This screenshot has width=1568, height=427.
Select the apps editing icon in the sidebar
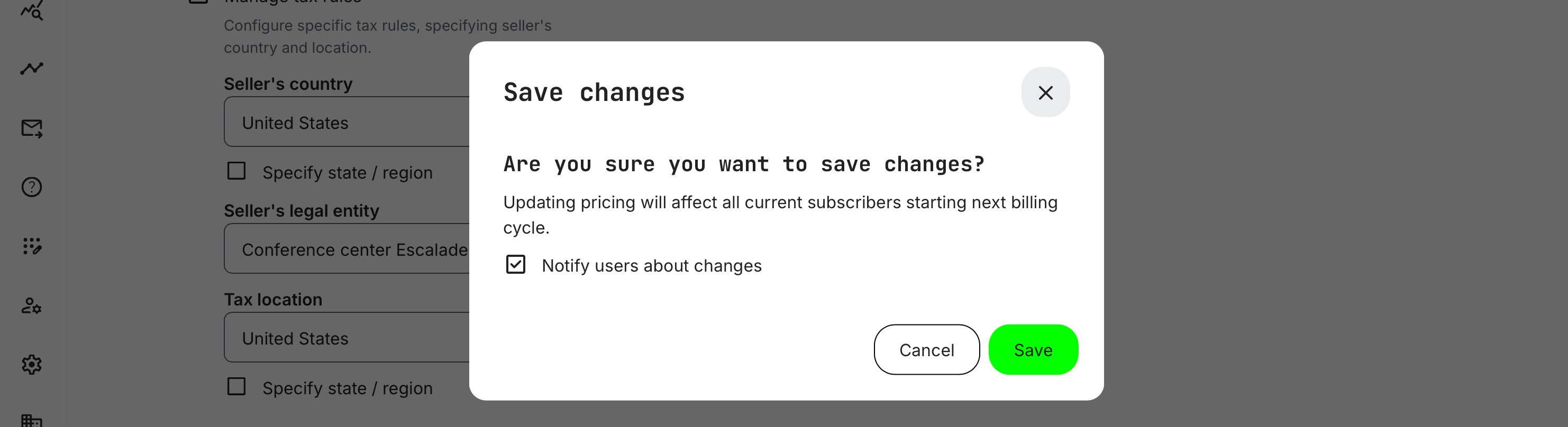[x=31, y=247]
